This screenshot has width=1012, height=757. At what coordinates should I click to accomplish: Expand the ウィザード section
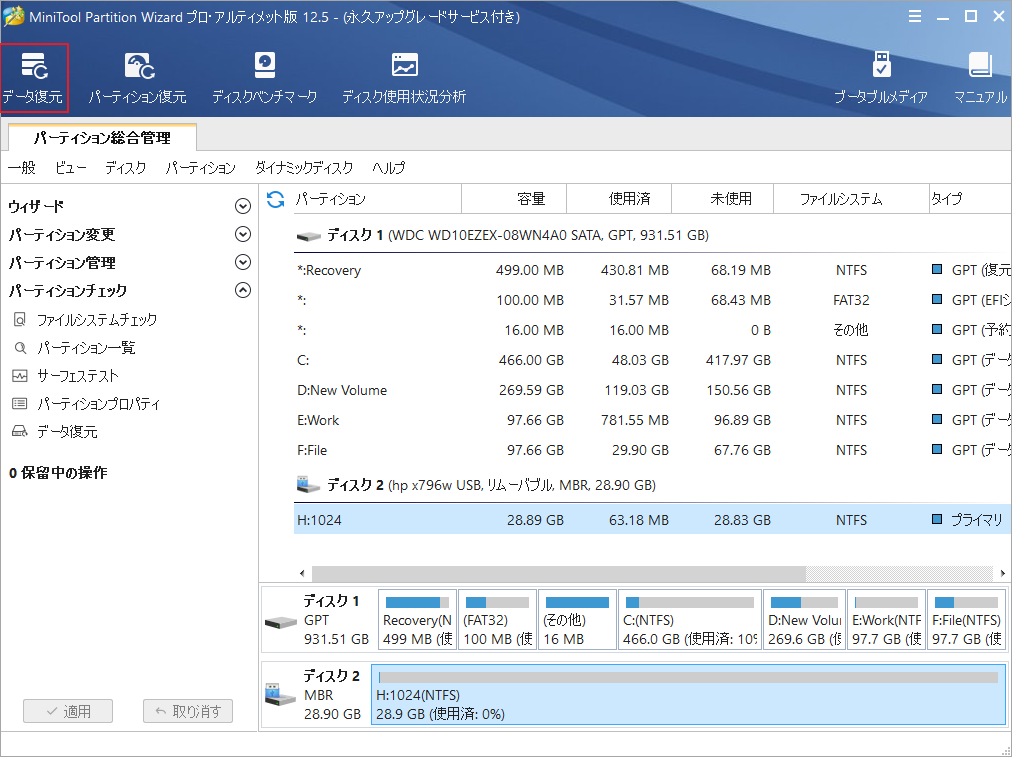coord(242,205)
